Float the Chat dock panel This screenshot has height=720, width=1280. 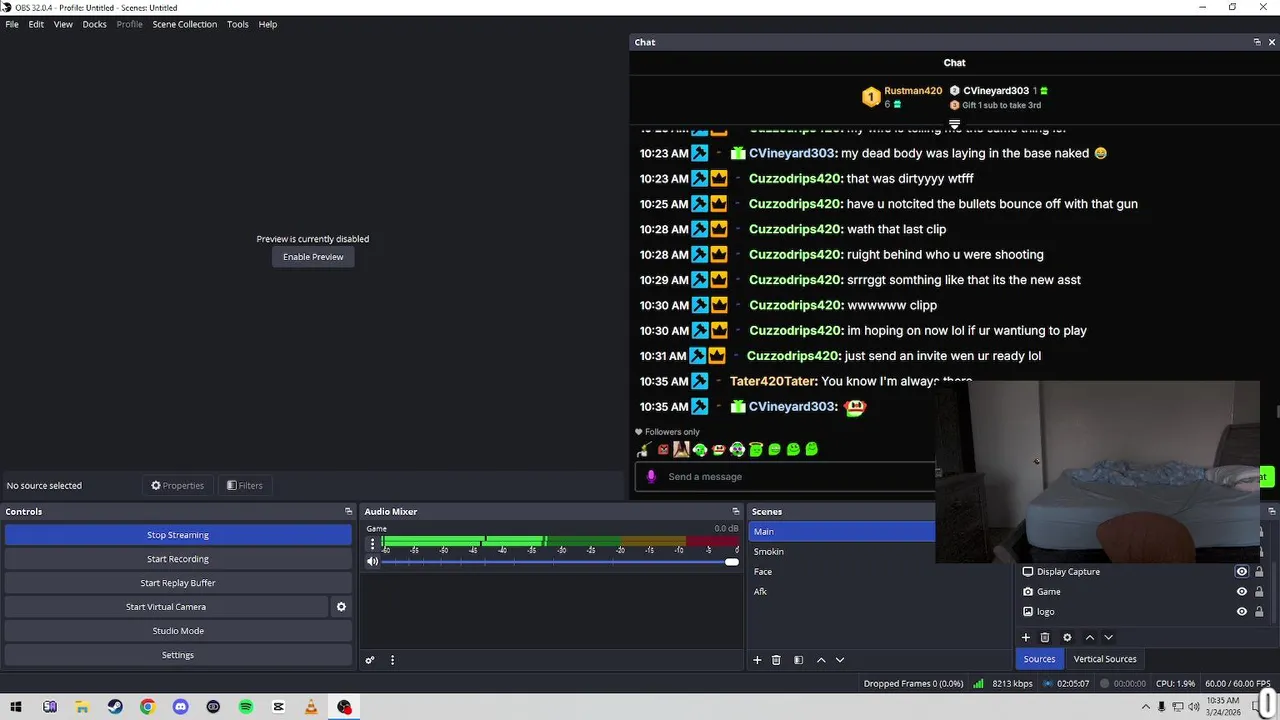tap(1257, 42)
